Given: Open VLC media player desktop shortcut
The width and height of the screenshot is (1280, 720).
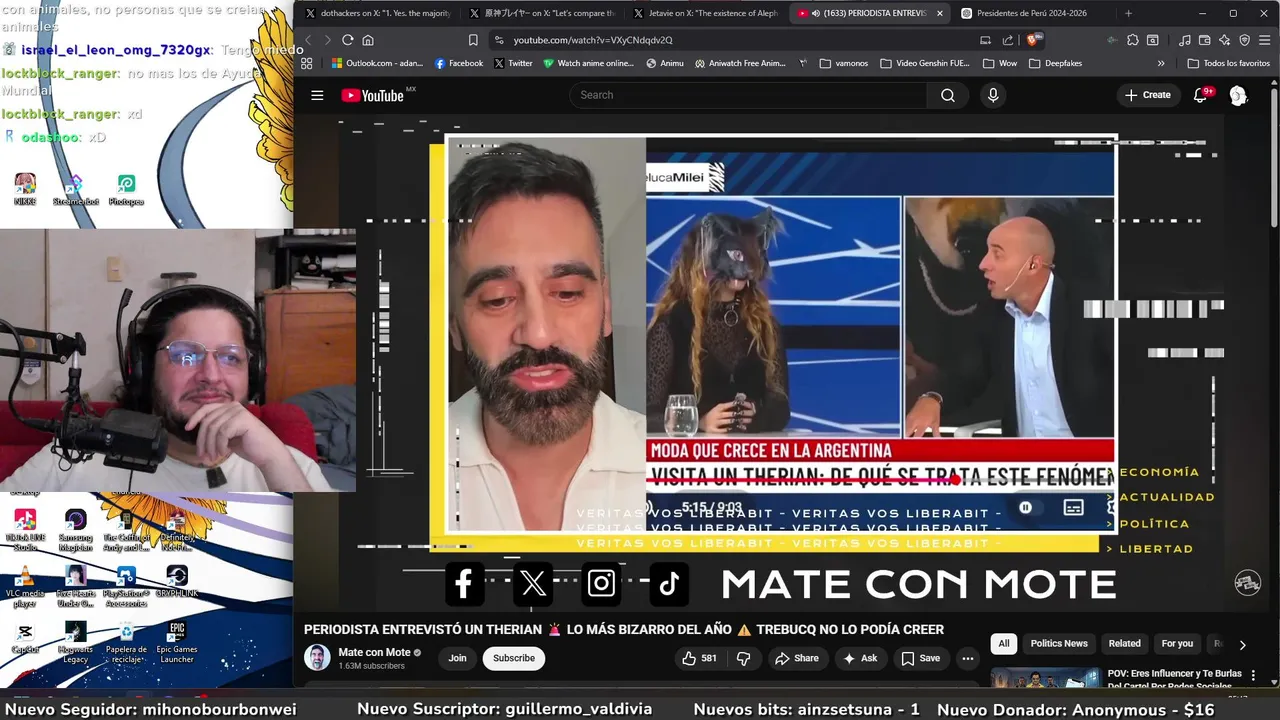Looking at the screenshot, I should coord(25,587).
